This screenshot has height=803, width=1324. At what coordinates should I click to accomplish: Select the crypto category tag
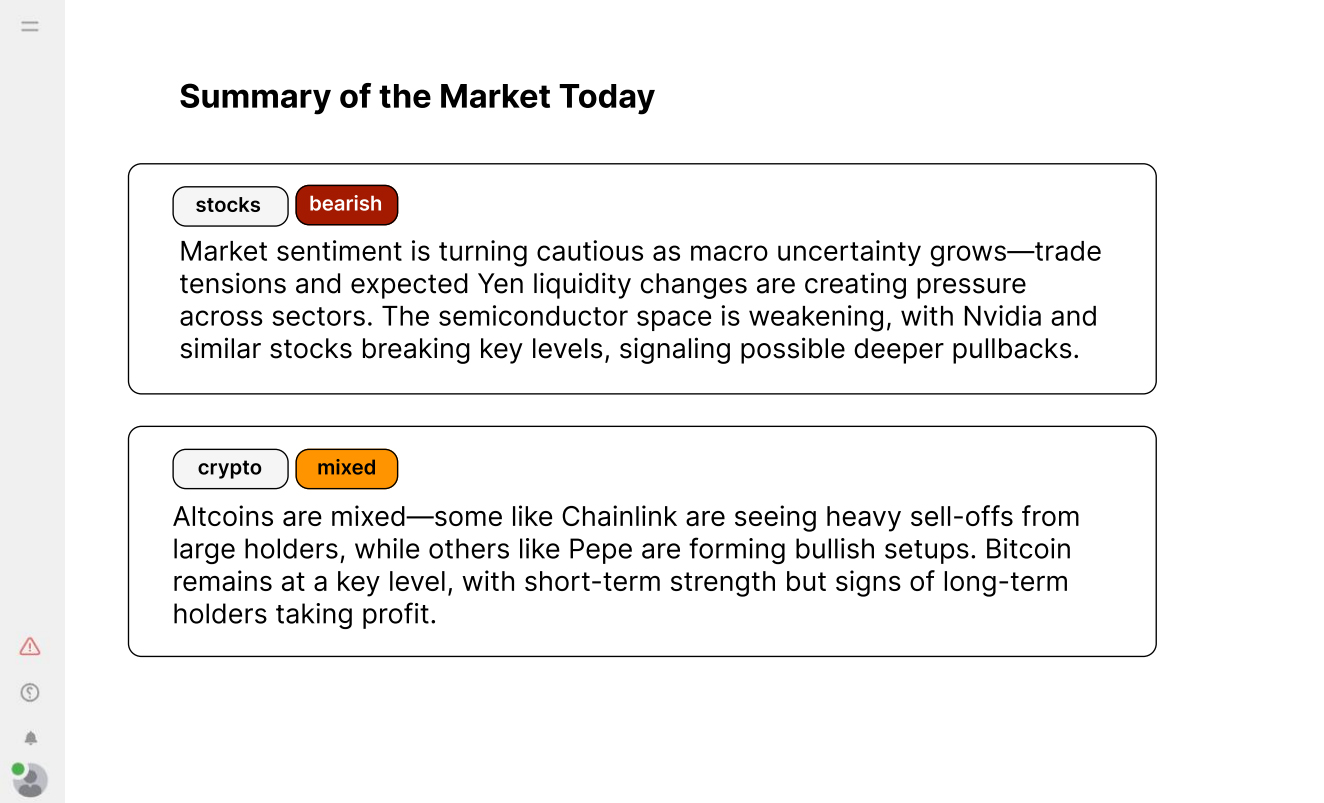(x=230, y=469)
